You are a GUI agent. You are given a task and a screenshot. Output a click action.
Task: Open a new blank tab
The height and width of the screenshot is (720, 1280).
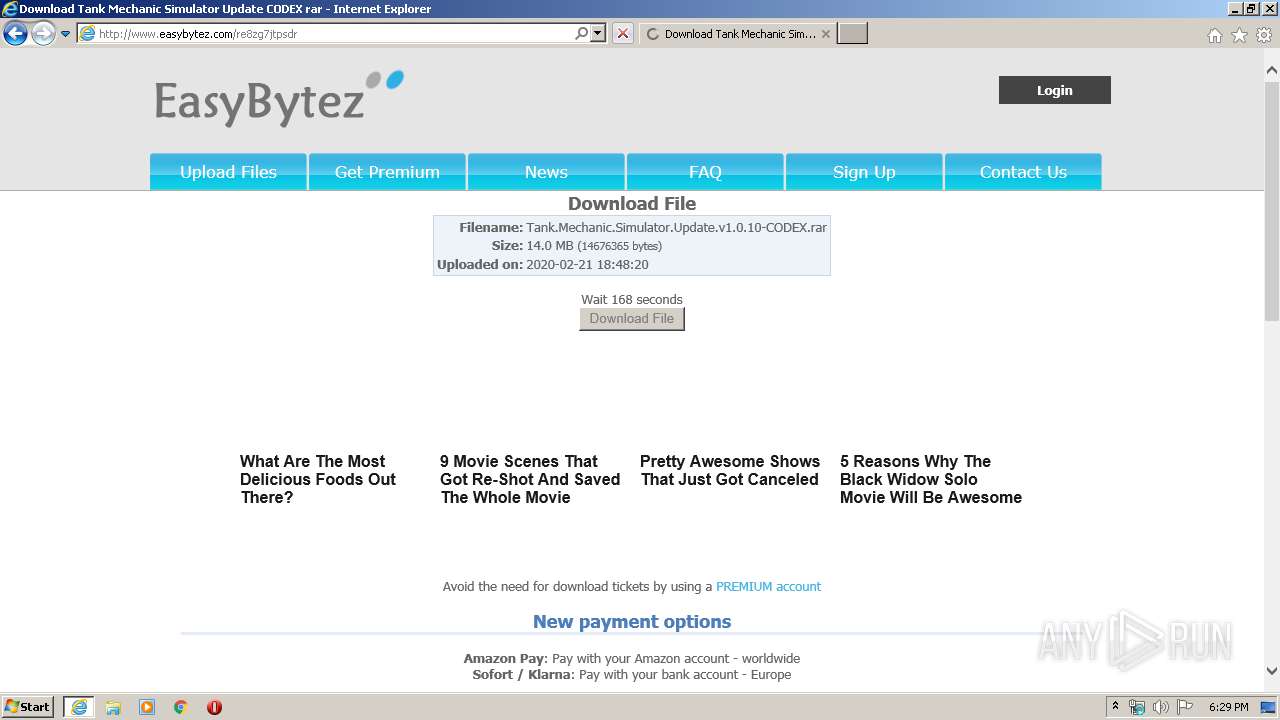pyautogui.click(x=852, y=33)
